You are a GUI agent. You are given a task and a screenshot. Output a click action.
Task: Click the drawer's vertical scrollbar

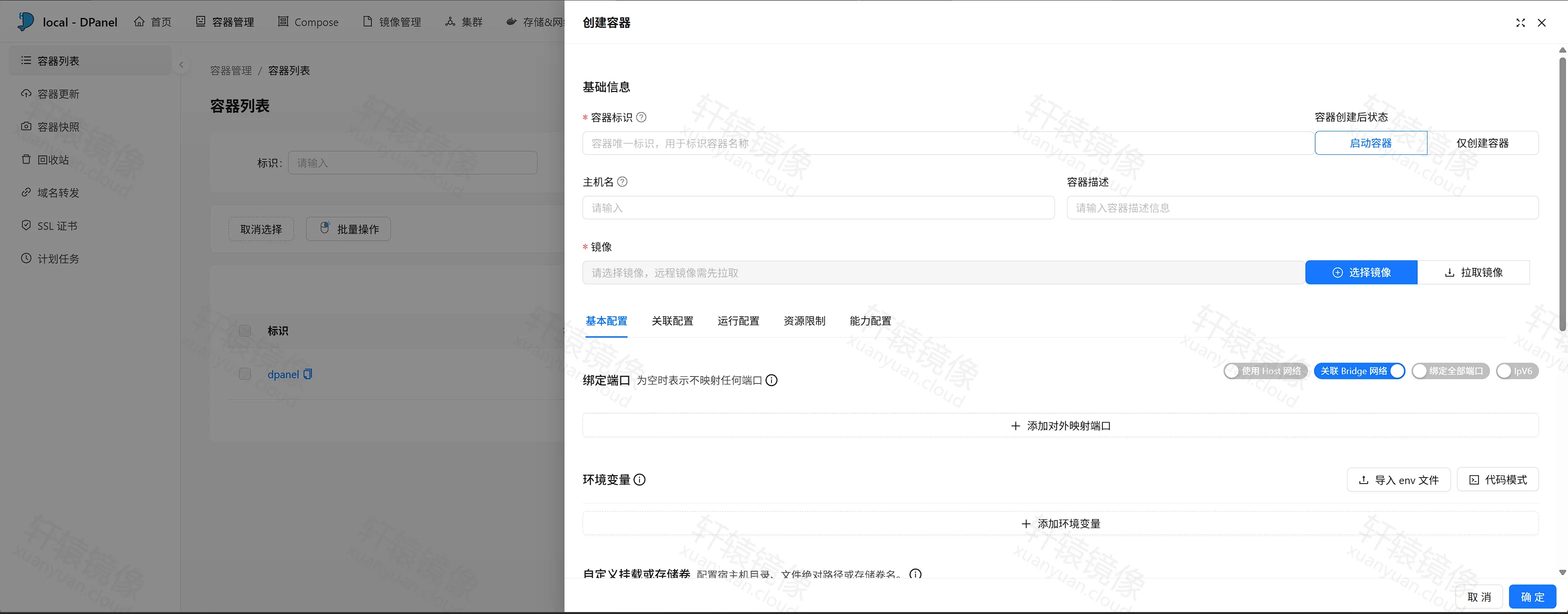tap(1562, 194)
